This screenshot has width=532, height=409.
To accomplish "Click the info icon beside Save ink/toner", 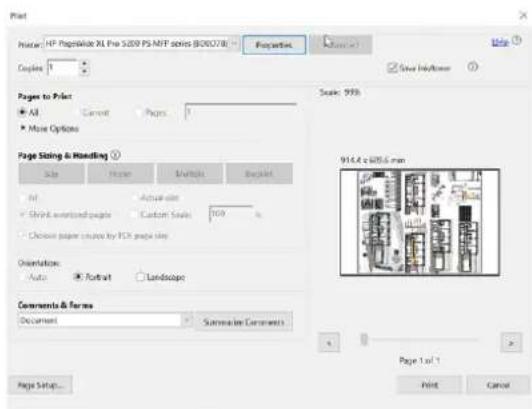I will tap(473, 67).
